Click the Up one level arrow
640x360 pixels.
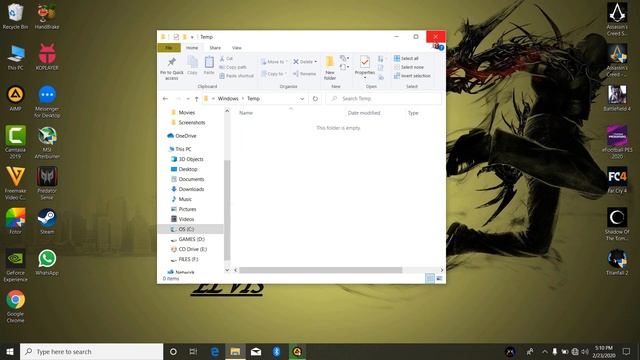[196, 99]
